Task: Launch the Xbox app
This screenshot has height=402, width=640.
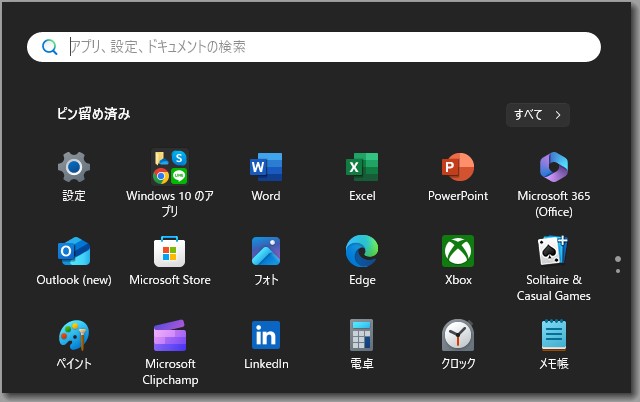Action: 458,261
